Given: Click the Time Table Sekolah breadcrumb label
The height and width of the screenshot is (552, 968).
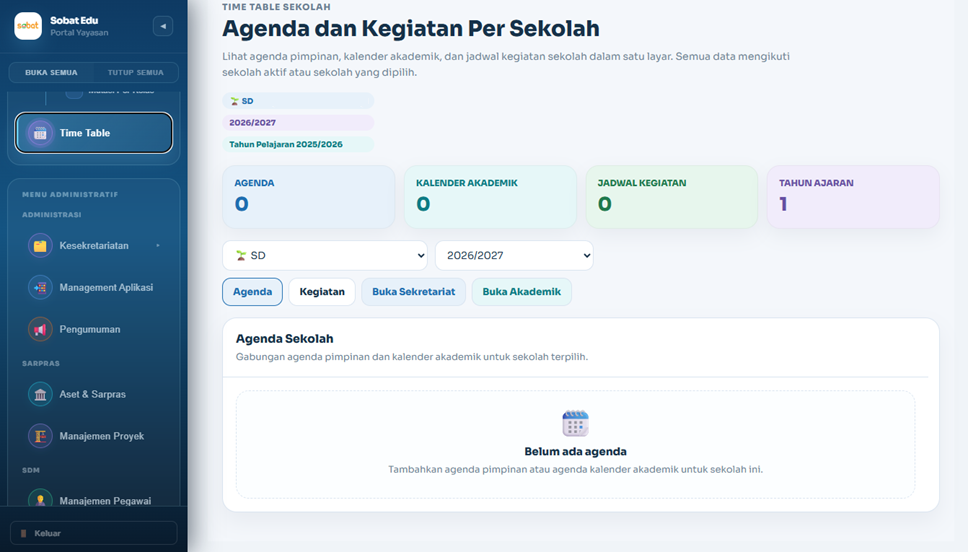Looking at the screenshot, I should coord(277,7).
